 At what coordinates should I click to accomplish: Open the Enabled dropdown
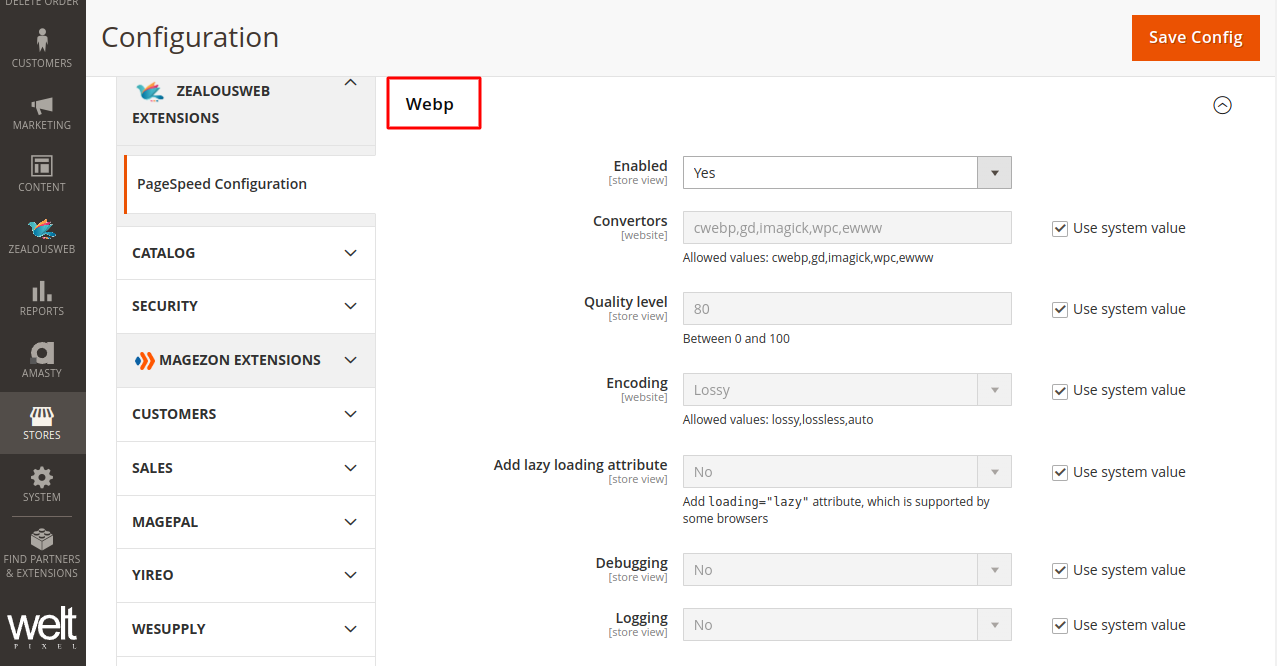[x=846, y=173]
